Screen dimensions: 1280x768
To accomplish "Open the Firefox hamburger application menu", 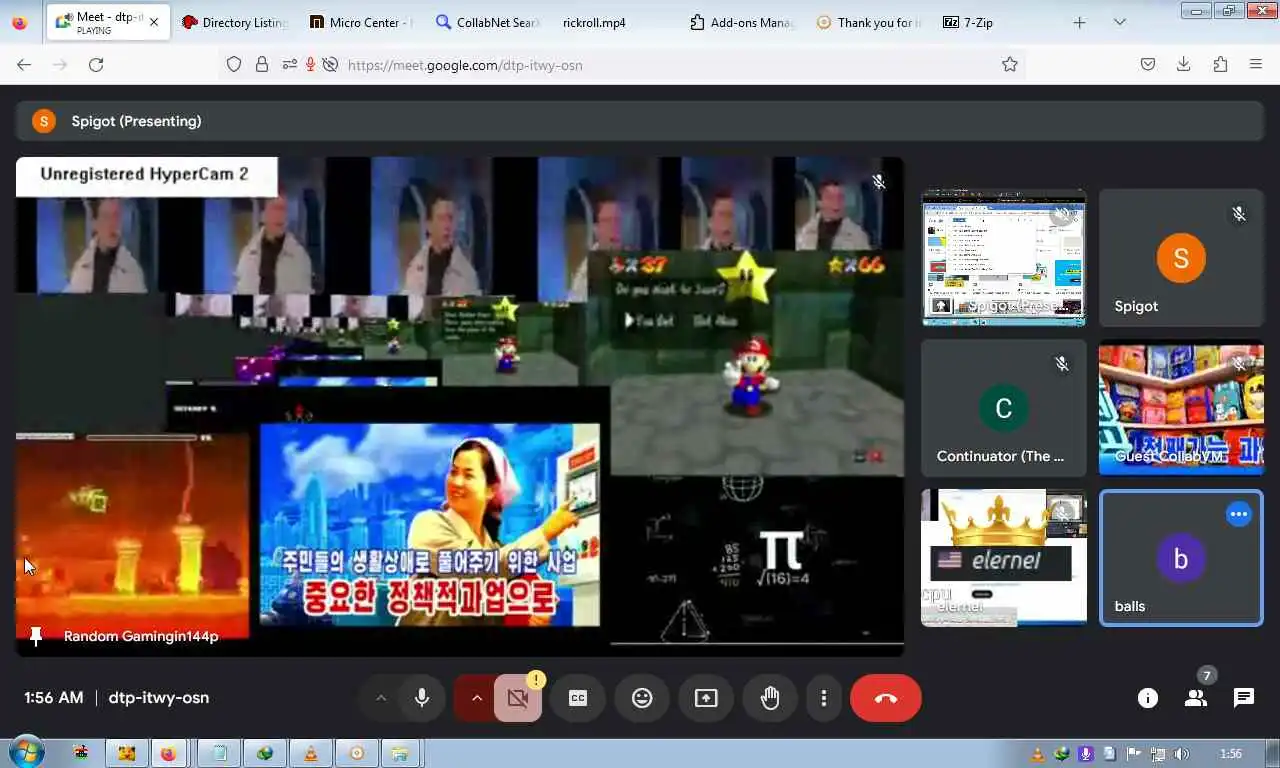I will [x=1256, y=64].
